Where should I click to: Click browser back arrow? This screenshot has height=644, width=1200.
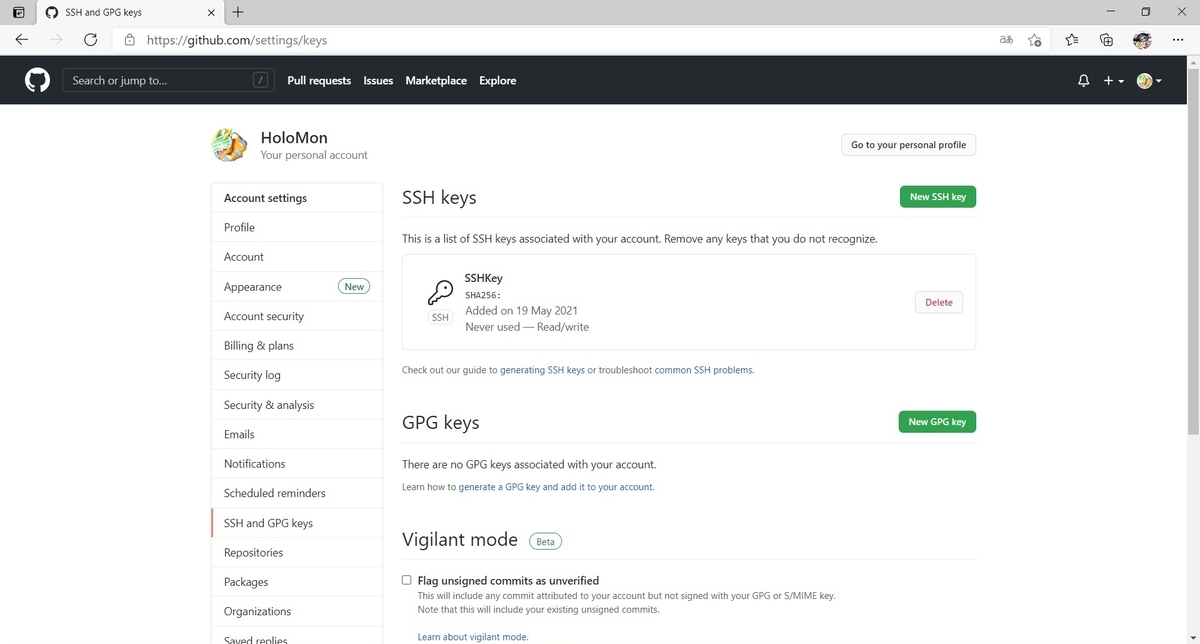coord(22,40)
